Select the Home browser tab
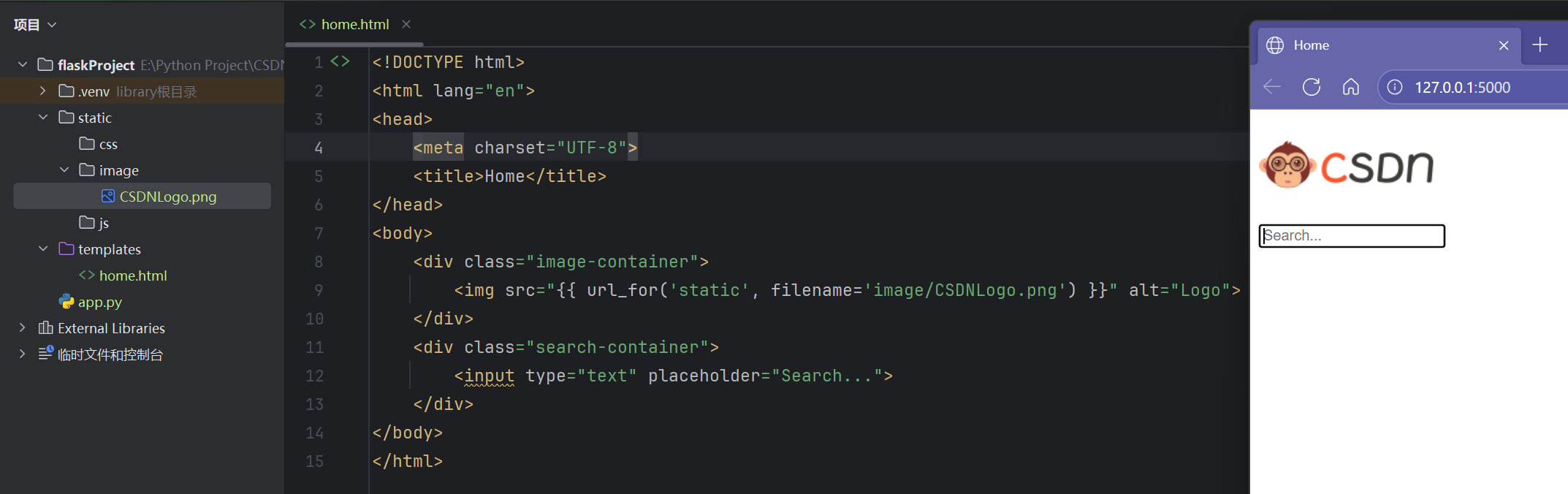1568x494 pixels. coord(1388,45)
